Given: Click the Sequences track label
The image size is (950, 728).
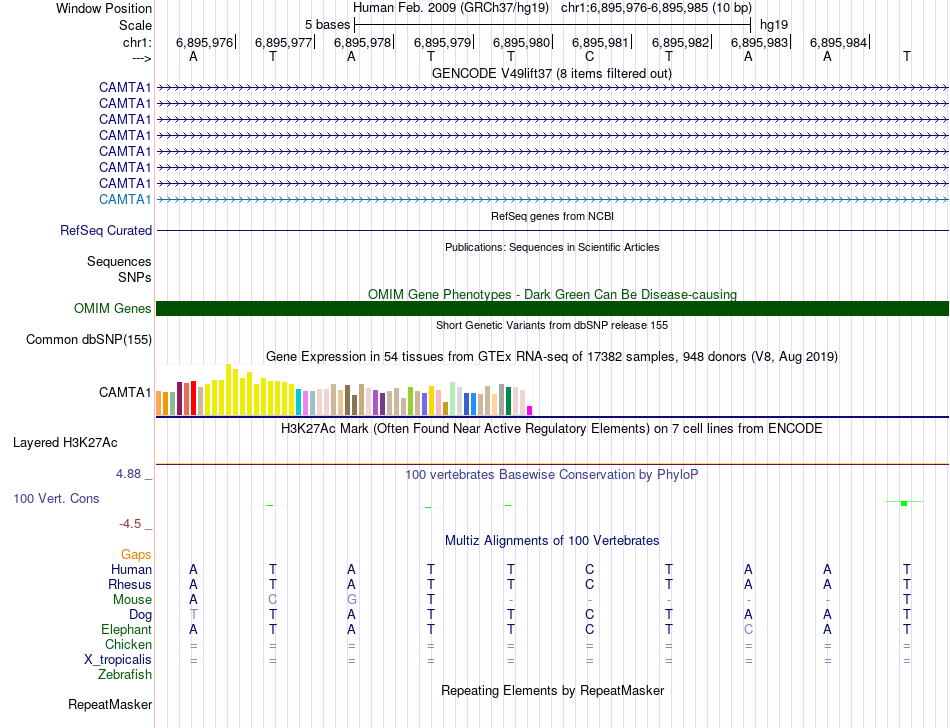Looking at the screenshot, I should click(x=119, y=261).
